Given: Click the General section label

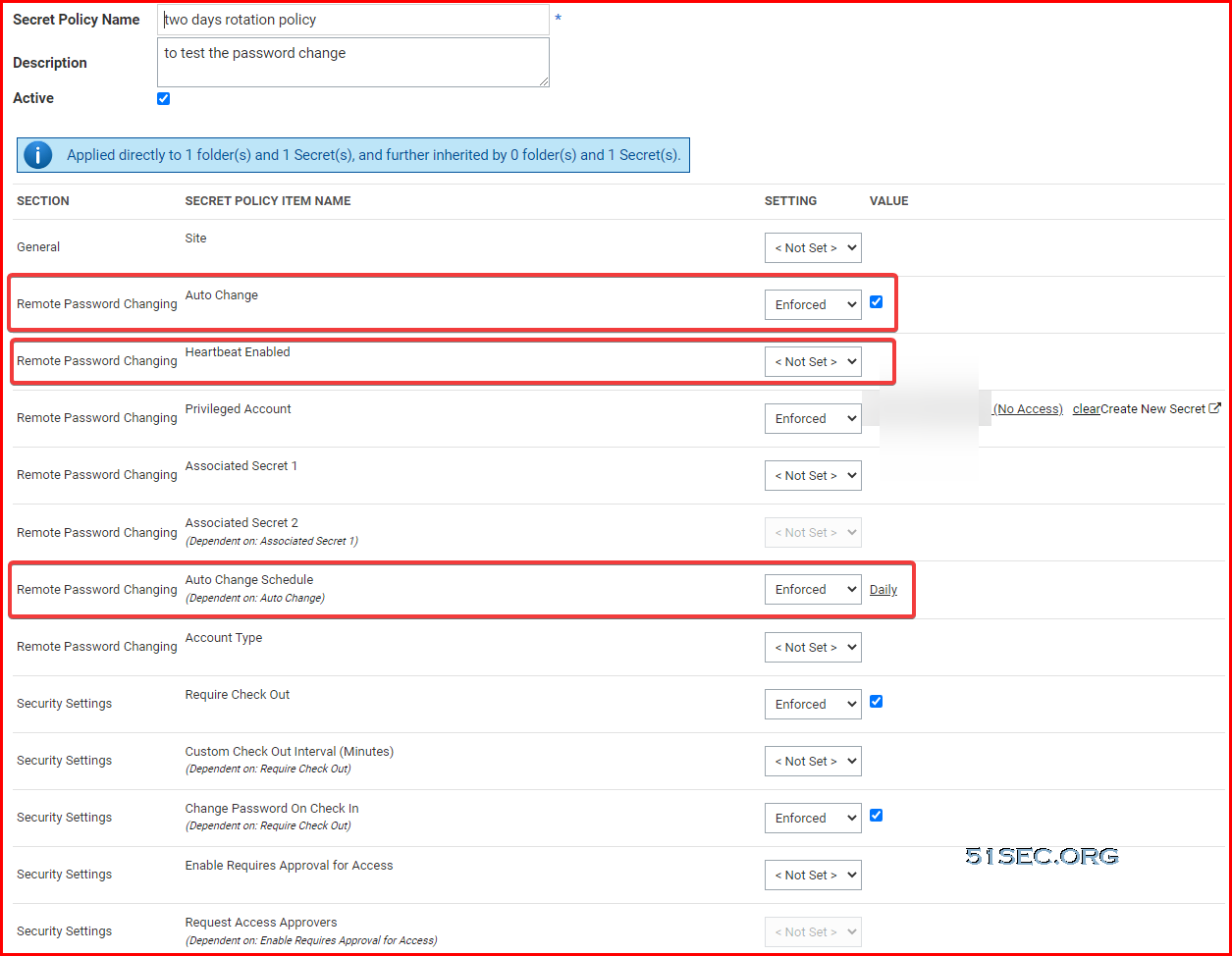Looking at the screenshot, I should coord(38,247).
